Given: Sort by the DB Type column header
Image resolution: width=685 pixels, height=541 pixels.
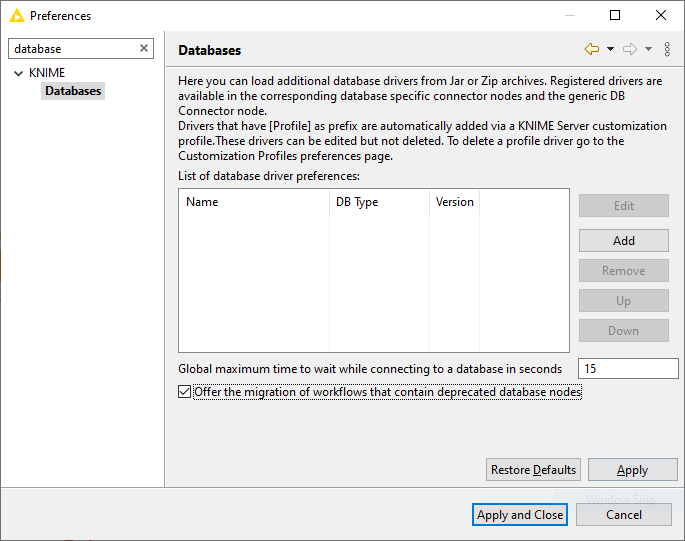Looking at the screenshot, I should [x=380, y=202].
